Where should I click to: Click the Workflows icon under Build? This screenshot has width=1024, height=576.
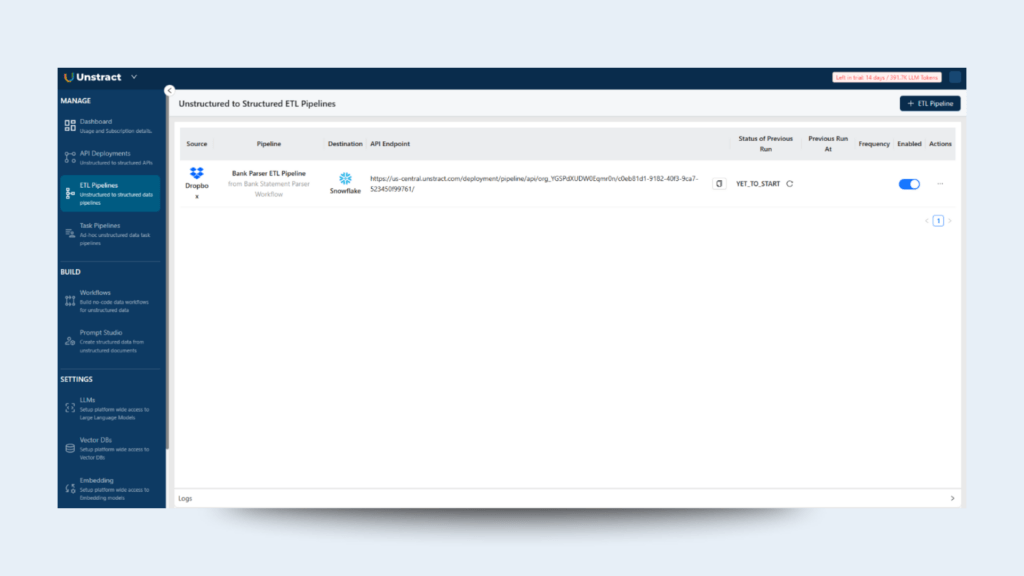pyautogui.click(x=70, y=300)
